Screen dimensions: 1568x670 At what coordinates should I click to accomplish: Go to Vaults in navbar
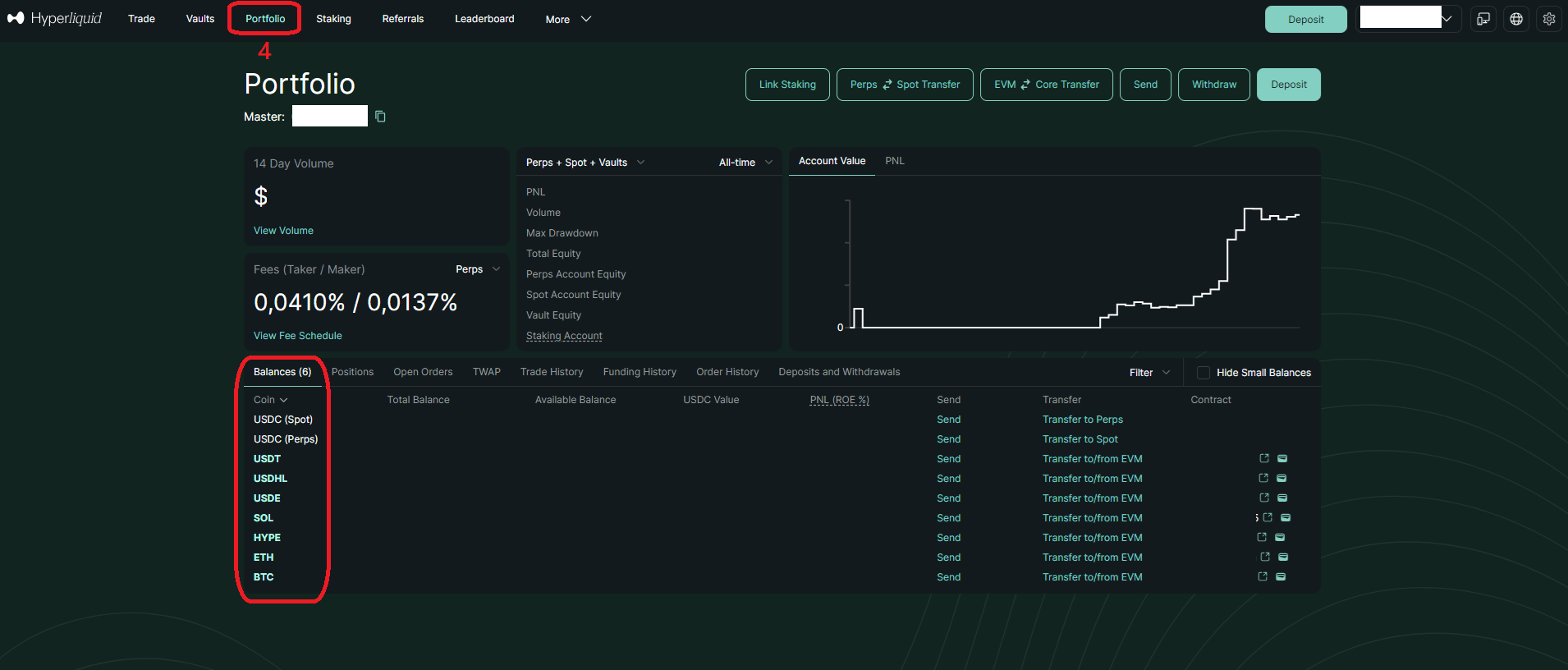tap(200, 19)
